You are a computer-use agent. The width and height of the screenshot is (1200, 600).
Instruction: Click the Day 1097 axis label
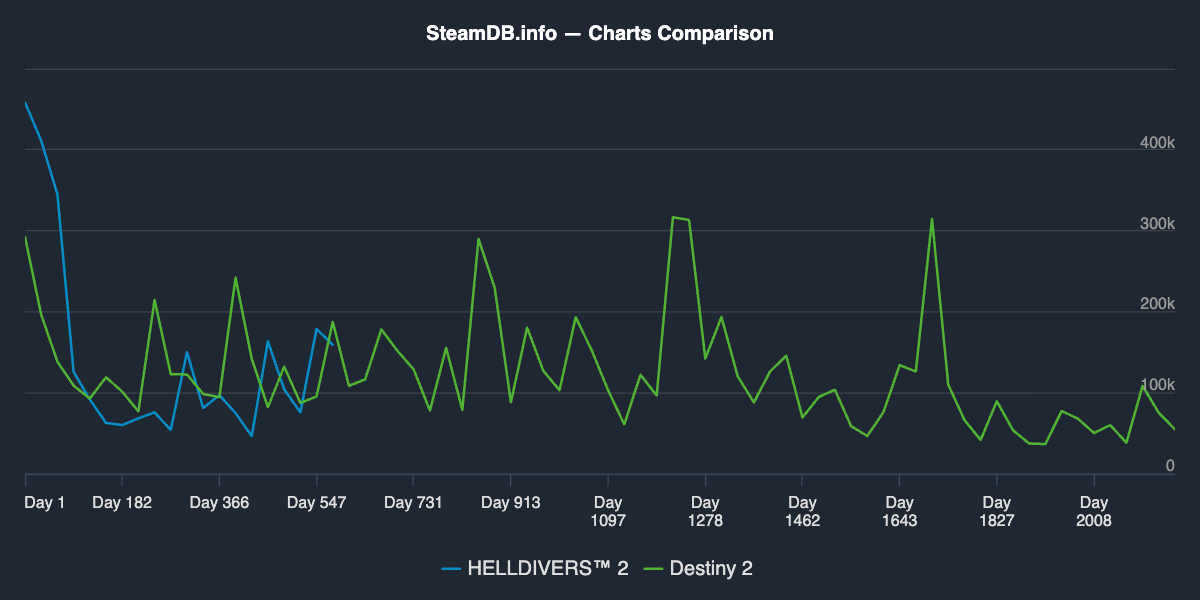coord(608,511)
